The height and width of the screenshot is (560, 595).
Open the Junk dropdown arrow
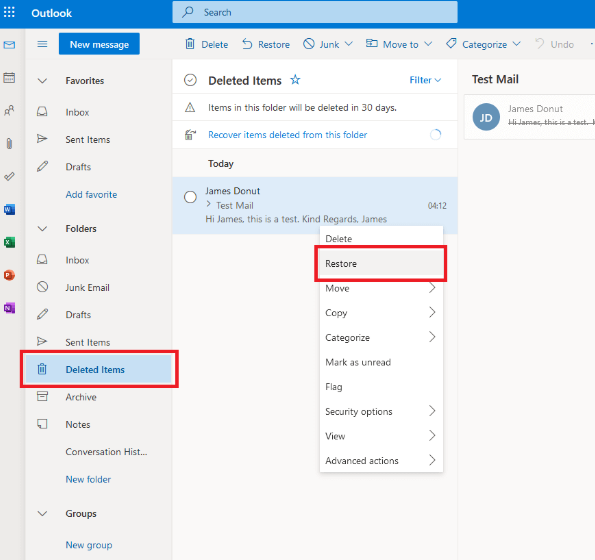coord(348,44)
